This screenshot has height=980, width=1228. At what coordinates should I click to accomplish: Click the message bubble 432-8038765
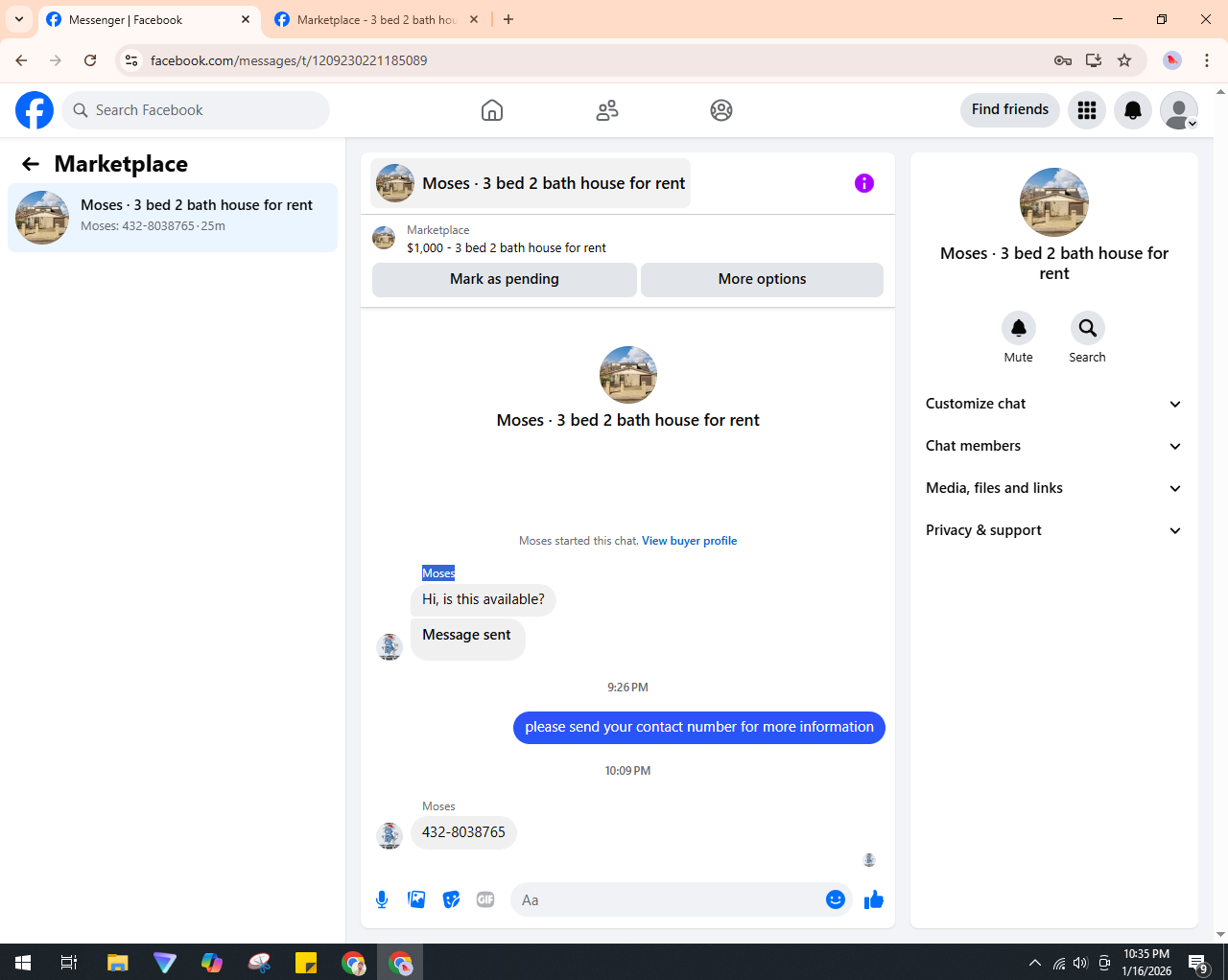coord(463,832)
